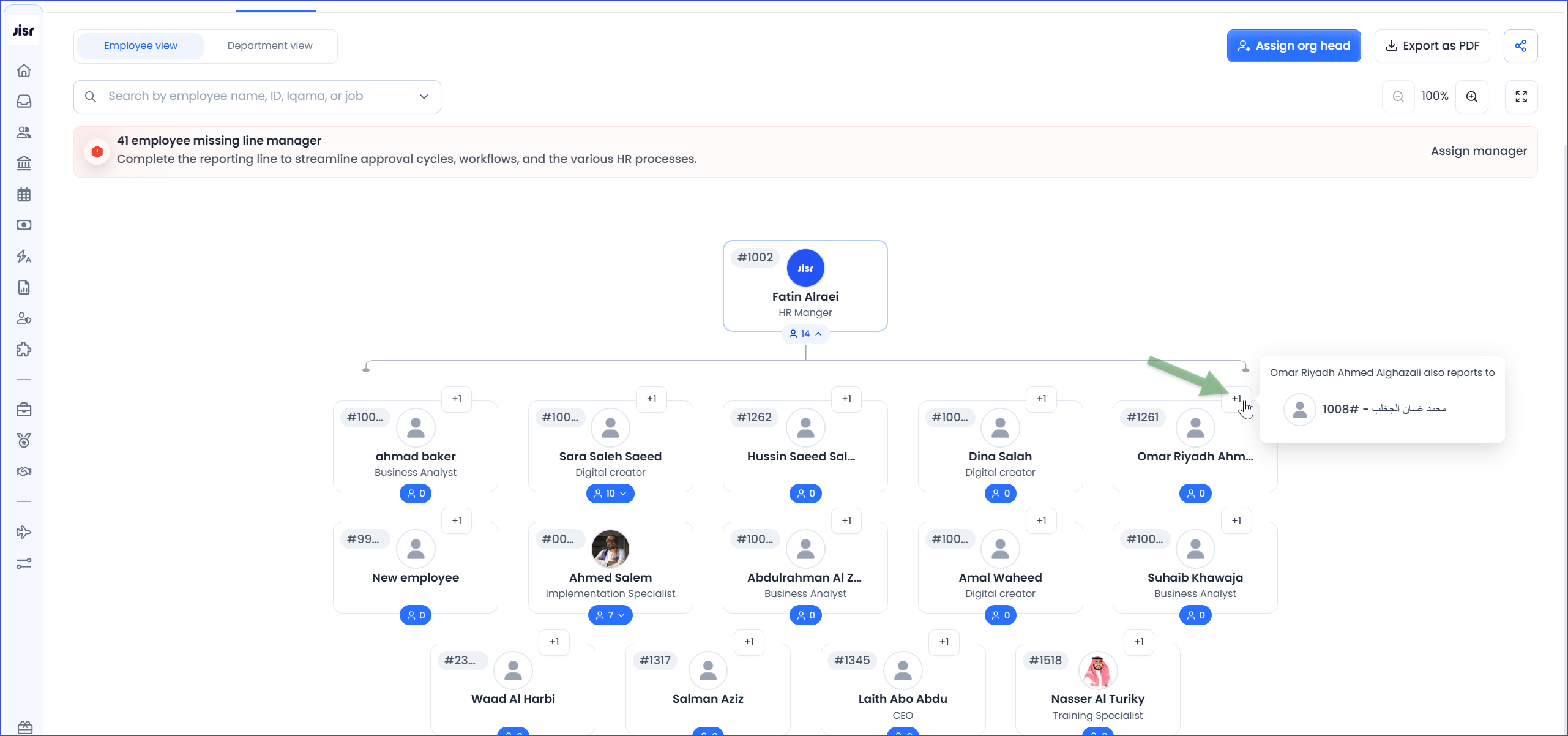This screenshot has height=736, width=1568.
Task: Click the Assign manager link
Action: click(1478, 151)
